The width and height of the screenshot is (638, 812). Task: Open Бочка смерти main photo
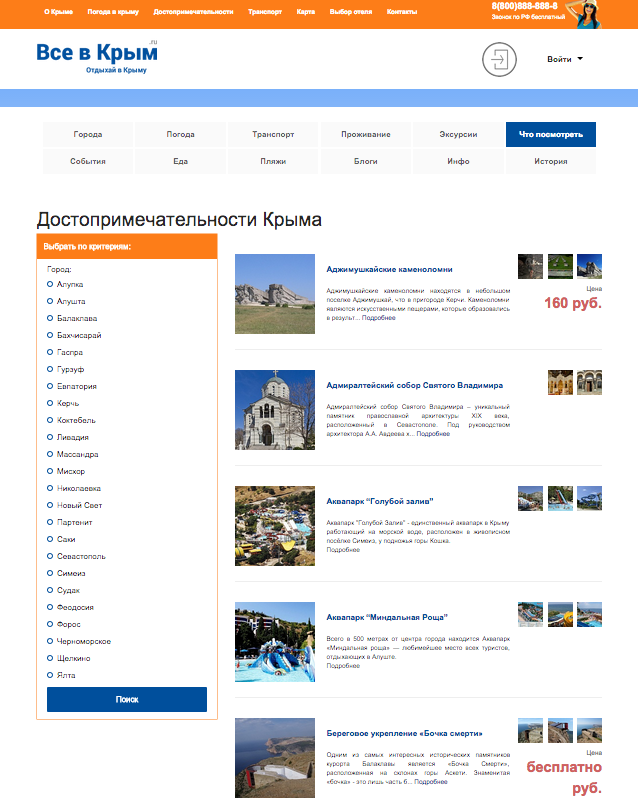coord(275,758)
